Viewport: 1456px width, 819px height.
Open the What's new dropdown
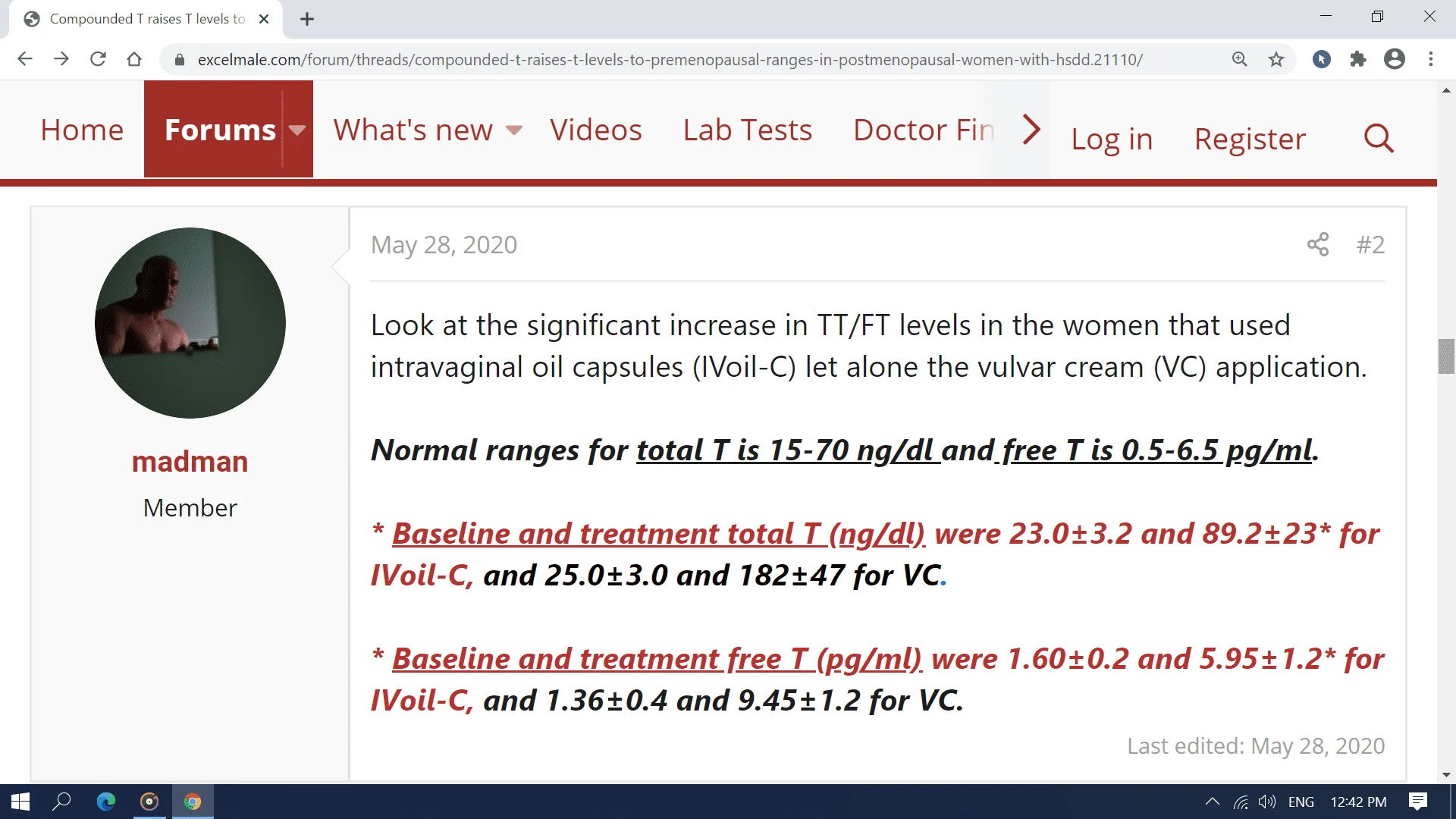coord(514,130)
